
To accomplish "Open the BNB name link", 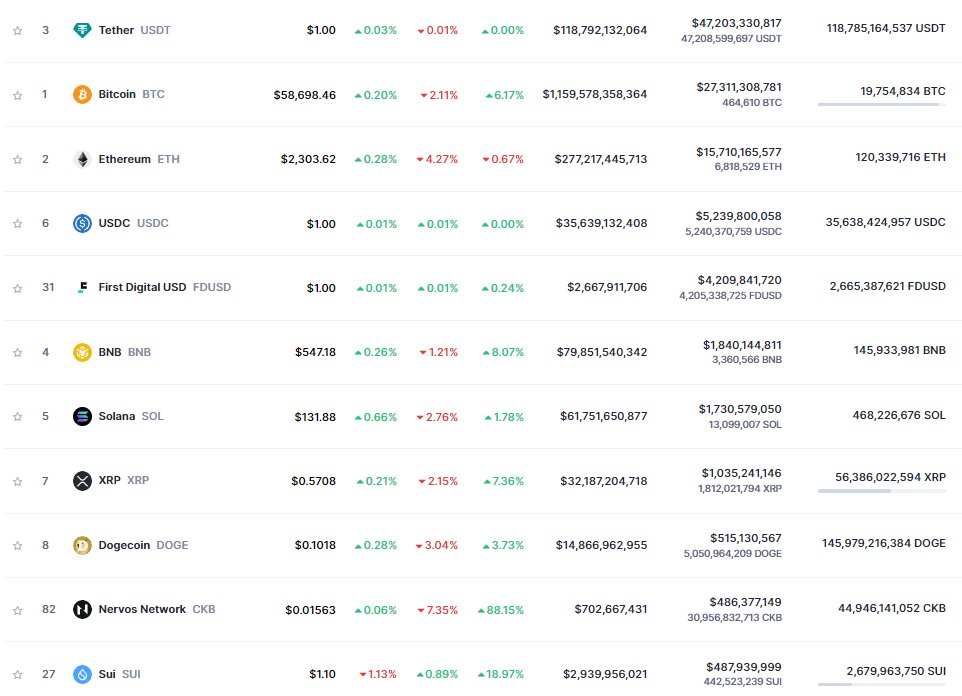I will tap(125, 352).
